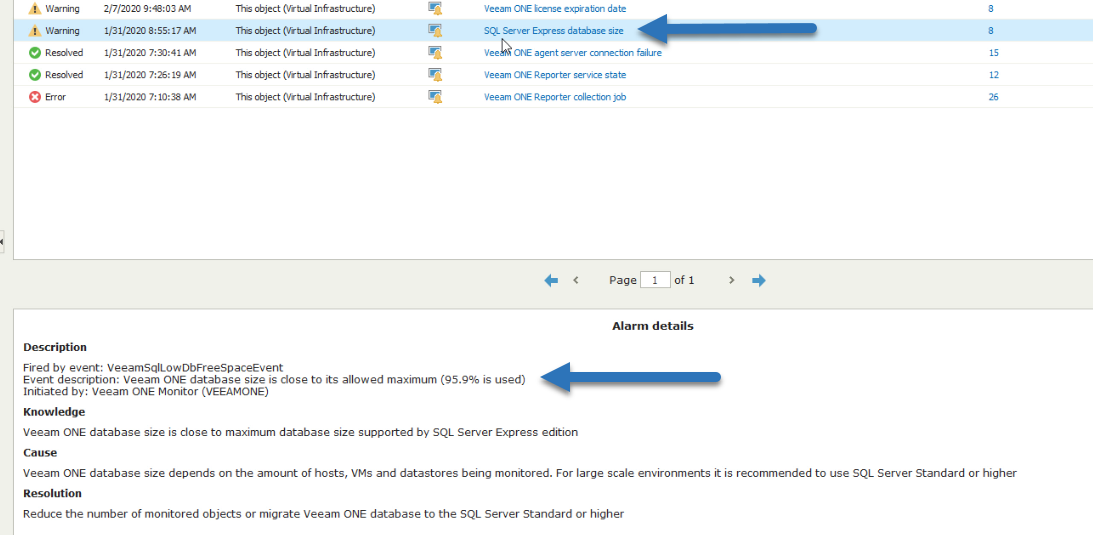Click alarm type icon in license expiration row

435,9
